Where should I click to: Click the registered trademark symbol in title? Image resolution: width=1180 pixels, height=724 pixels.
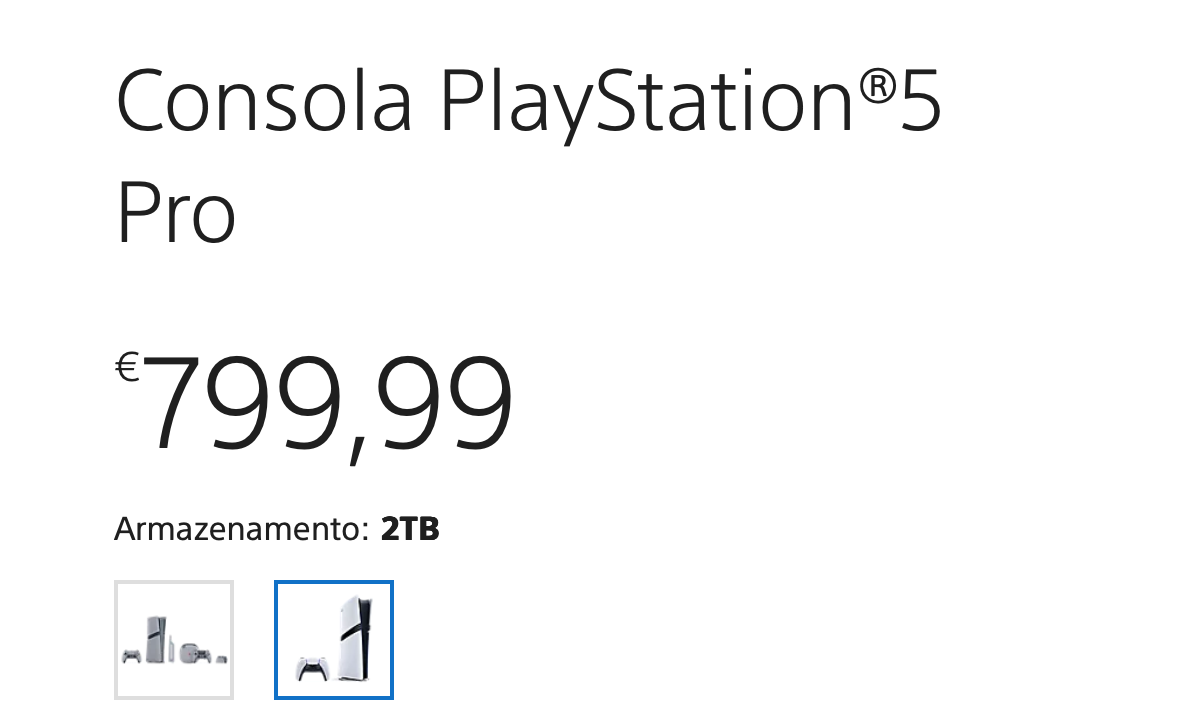click(877, 85)
